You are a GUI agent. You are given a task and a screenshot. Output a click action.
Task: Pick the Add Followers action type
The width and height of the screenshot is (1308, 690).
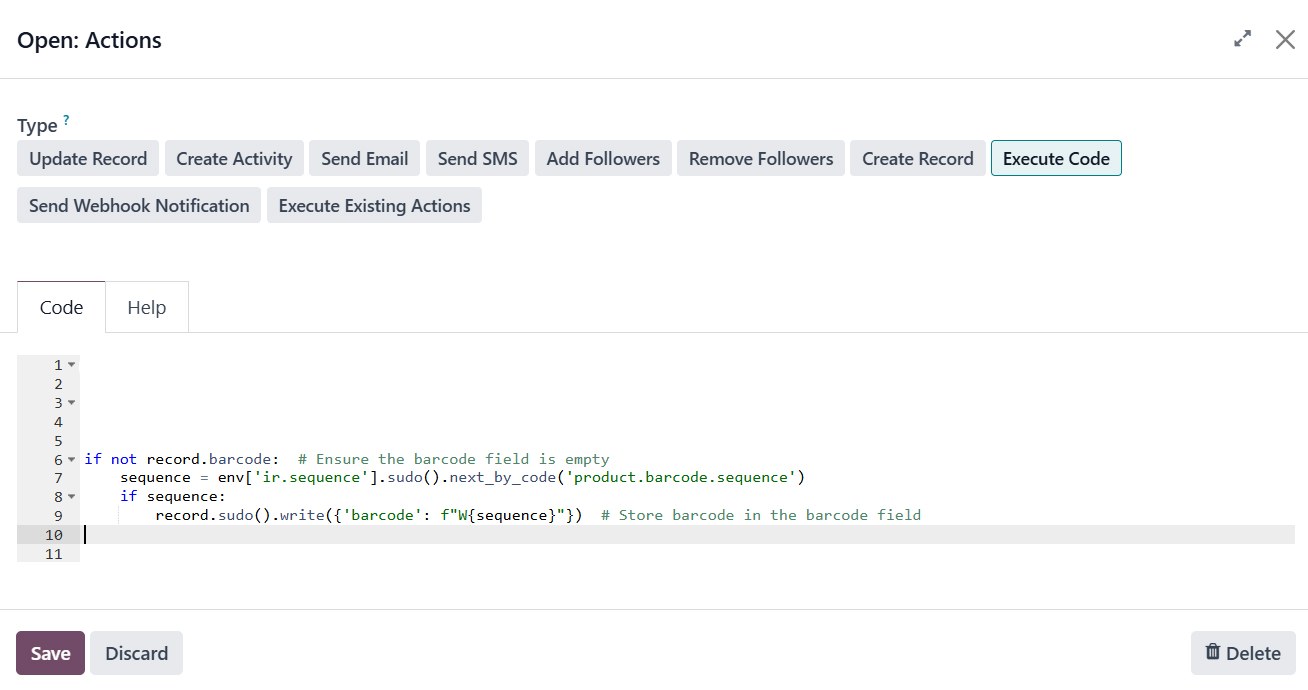pyautogui.click(x=603, y=158)
